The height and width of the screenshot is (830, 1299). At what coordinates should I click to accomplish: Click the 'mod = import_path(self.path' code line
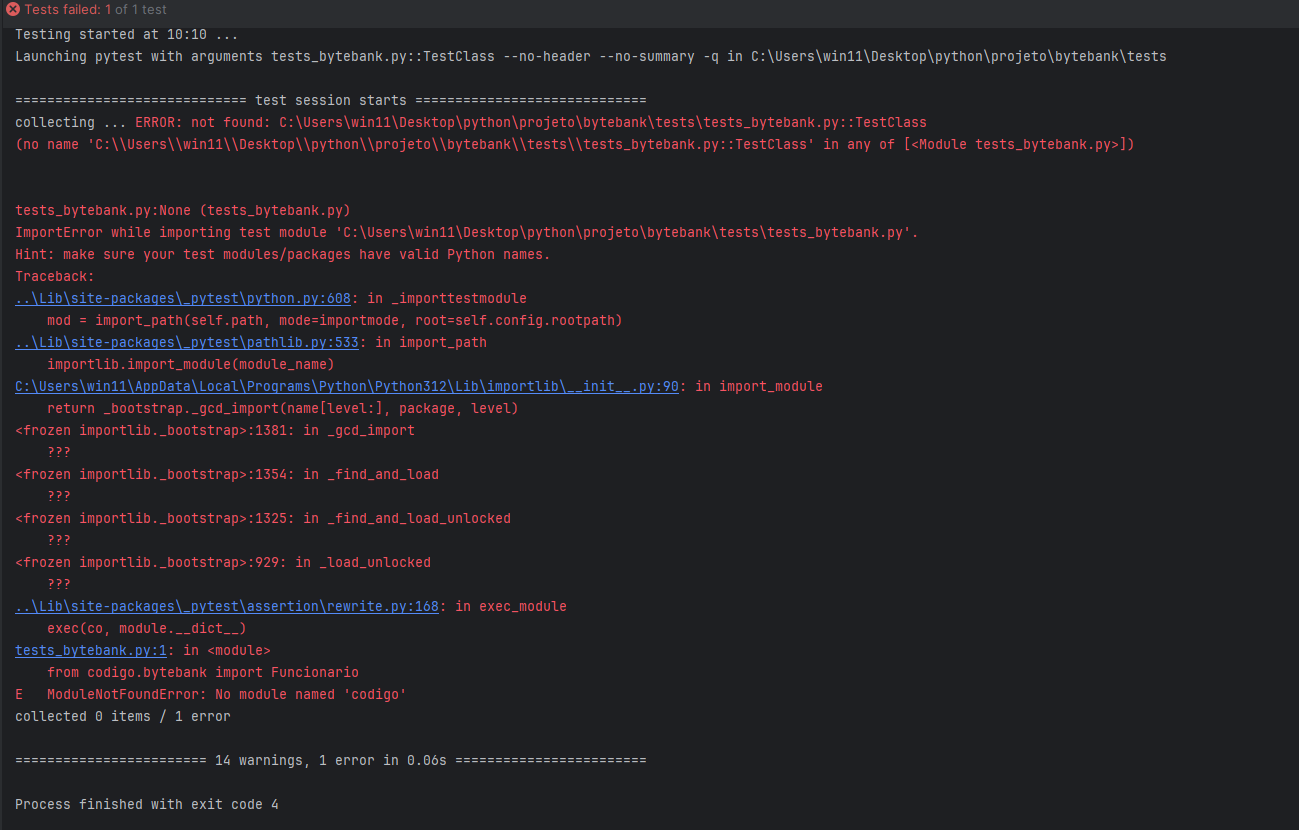pos(335,320)
